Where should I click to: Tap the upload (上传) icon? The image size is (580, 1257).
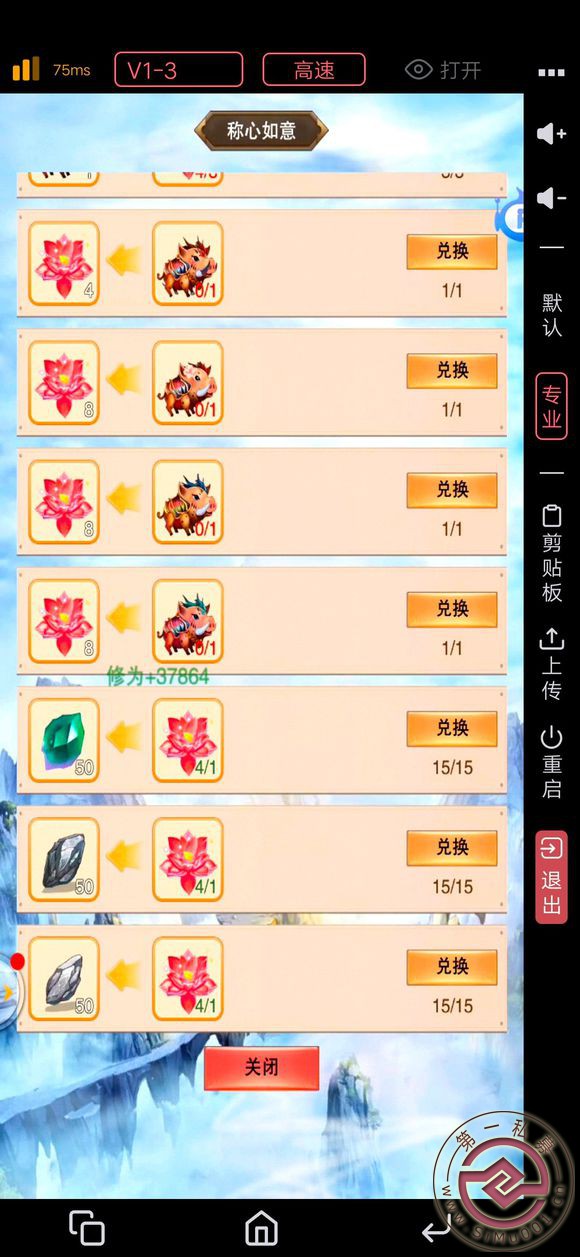552,663
